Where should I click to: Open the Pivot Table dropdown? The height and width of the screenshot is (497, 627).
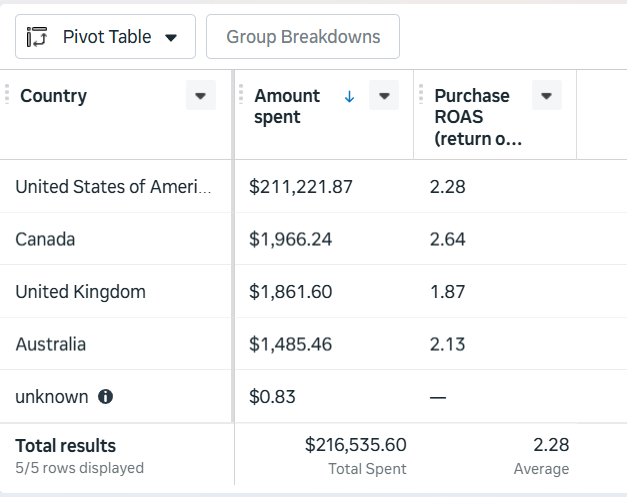tap(105, 37)
